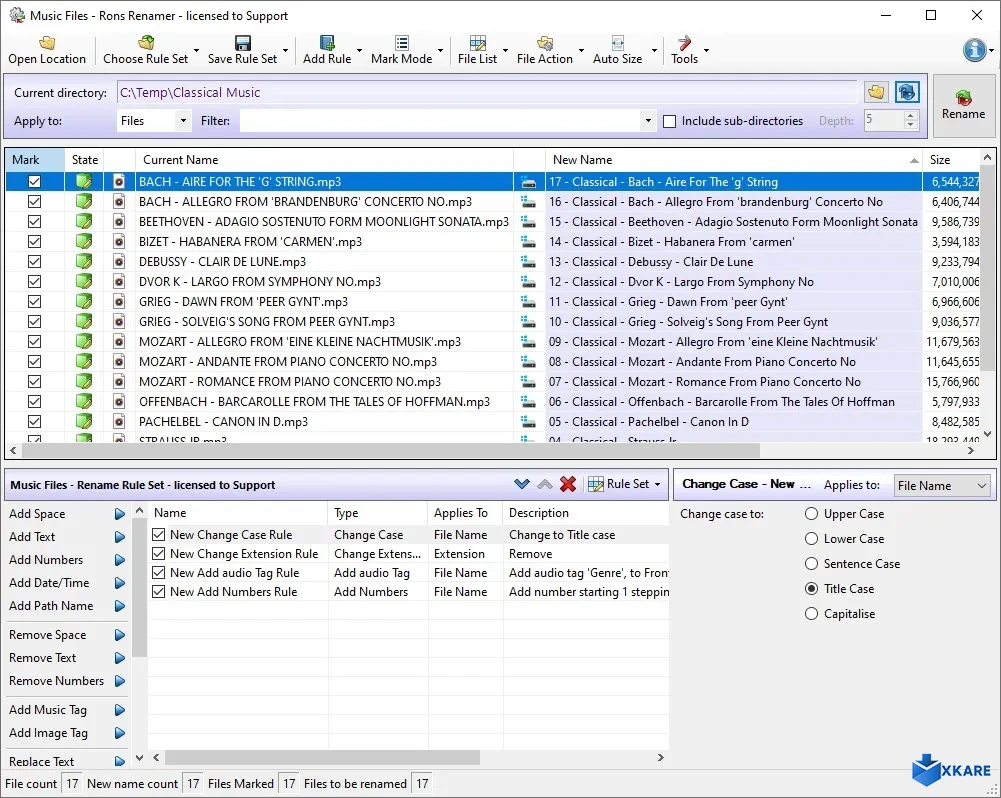Click arrow next to Remove Space
1001x798 pixels.
[119, 635]
